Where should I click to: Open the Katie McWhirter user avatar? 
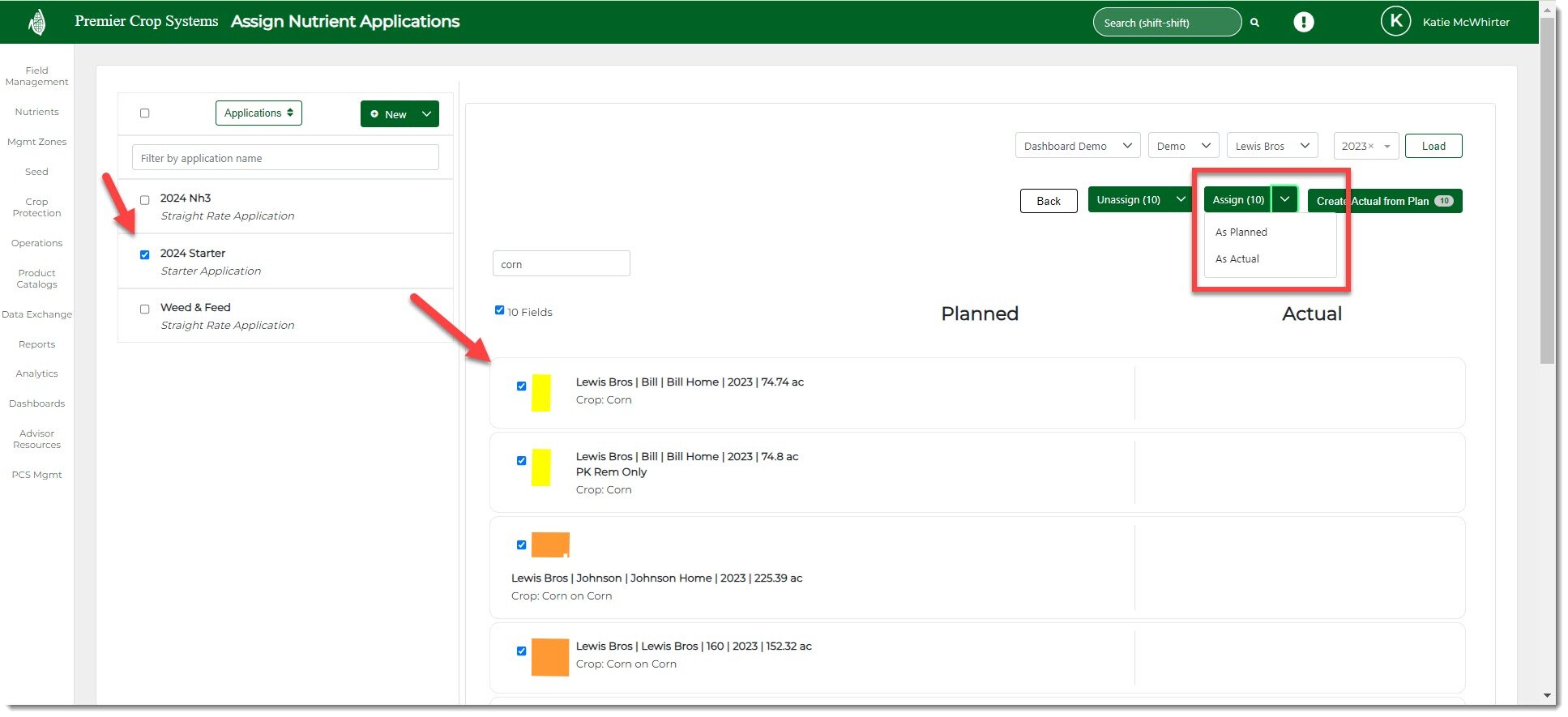click(1395, 22)
